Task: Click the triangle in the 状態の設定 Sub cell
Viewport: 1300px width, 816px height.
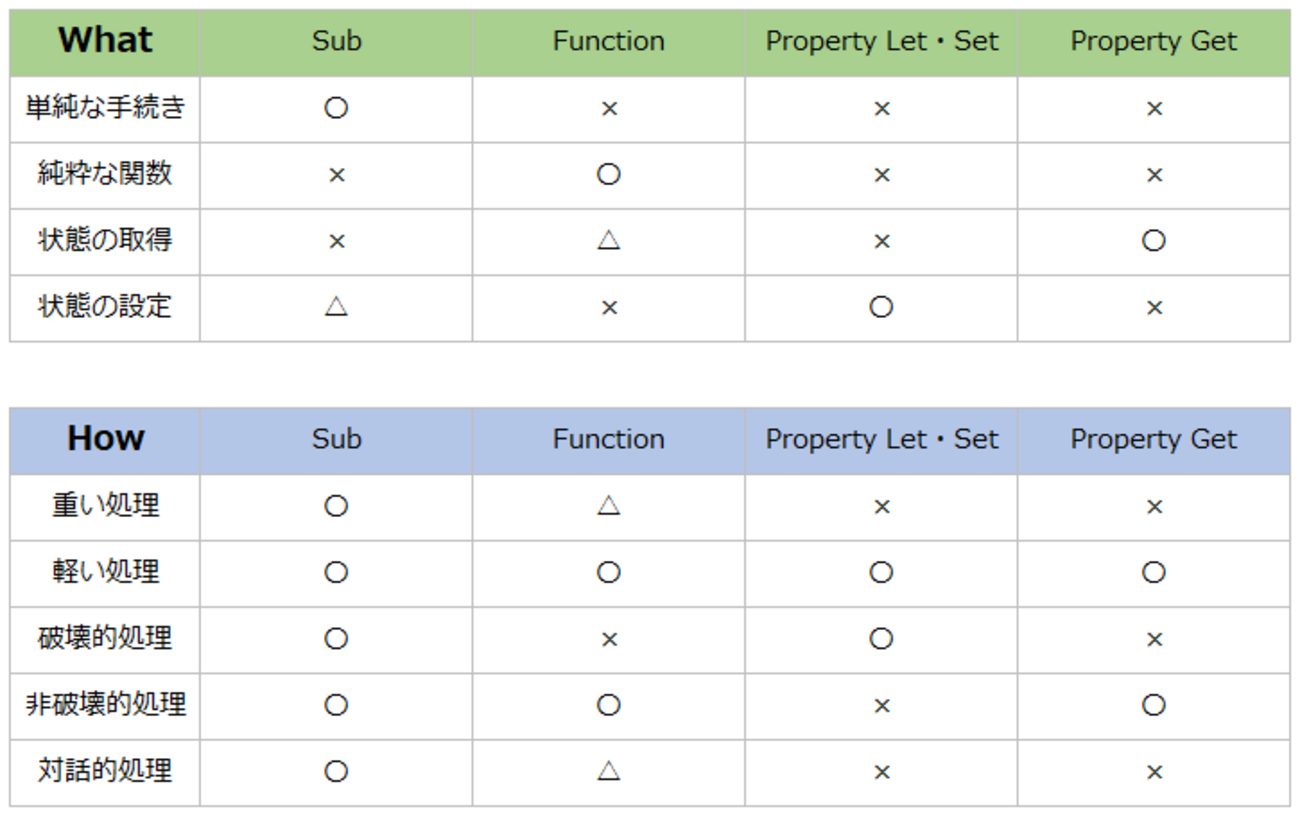Action: point(336,306)
